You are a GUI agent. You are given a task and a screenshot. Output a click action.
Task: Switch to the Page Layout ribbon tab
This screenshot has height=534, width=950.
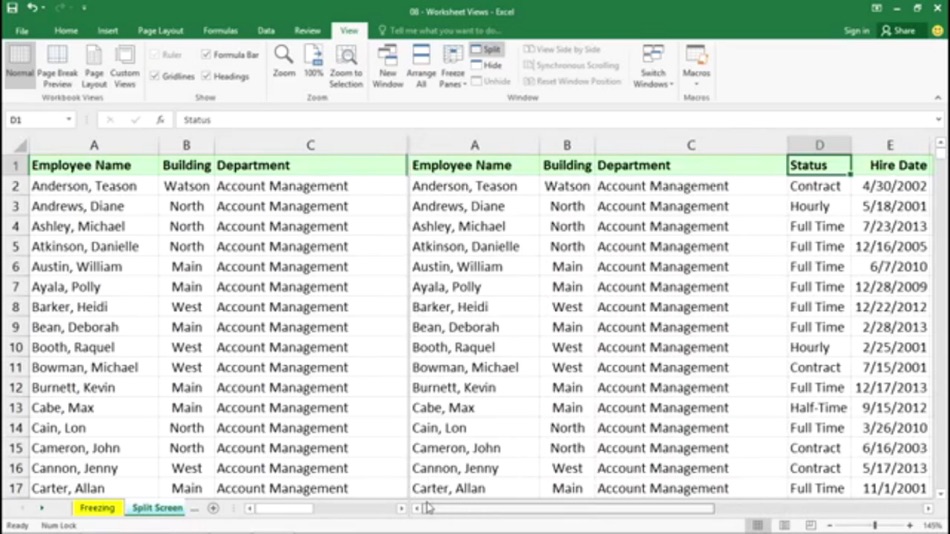coord(160,30)
